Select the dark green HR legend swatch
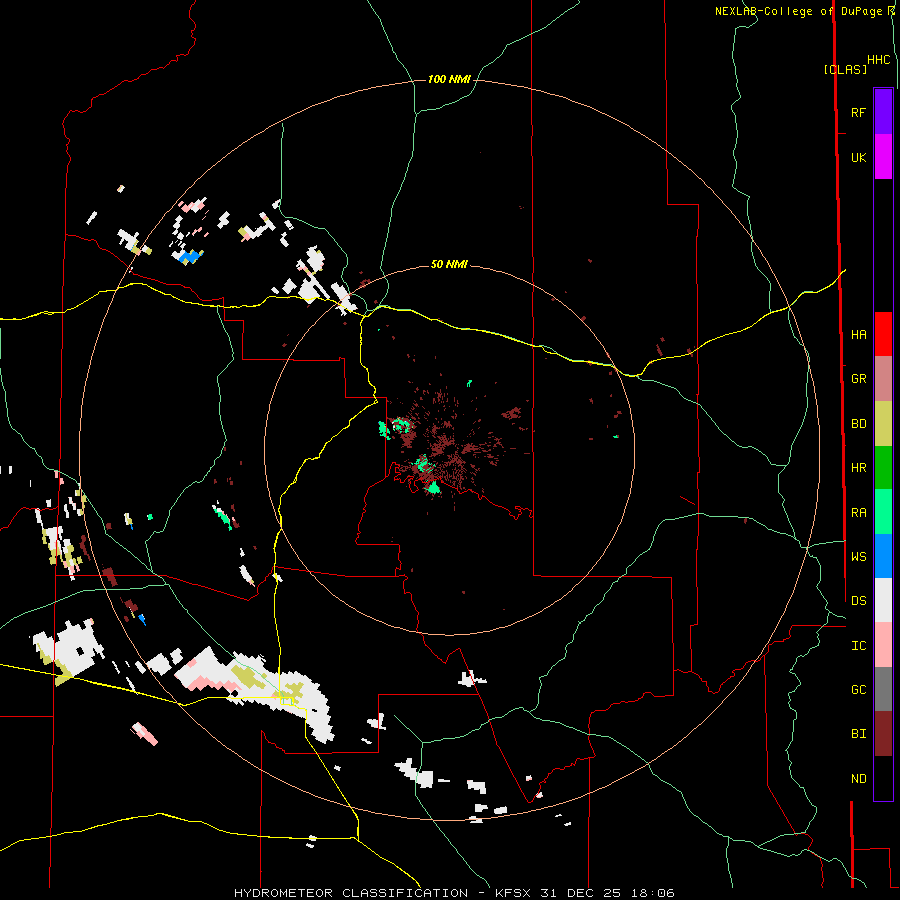This screenshot has width=900, height=900. (883, 467)
